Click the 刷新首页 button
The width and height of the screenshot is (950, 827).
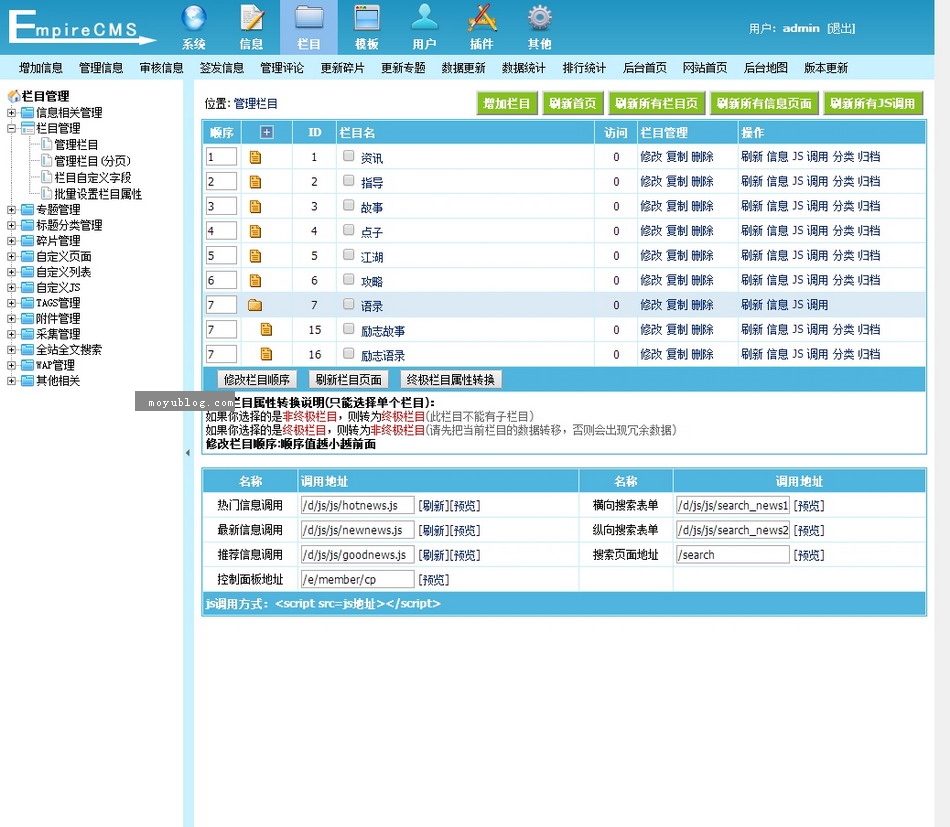coord(573,104)
